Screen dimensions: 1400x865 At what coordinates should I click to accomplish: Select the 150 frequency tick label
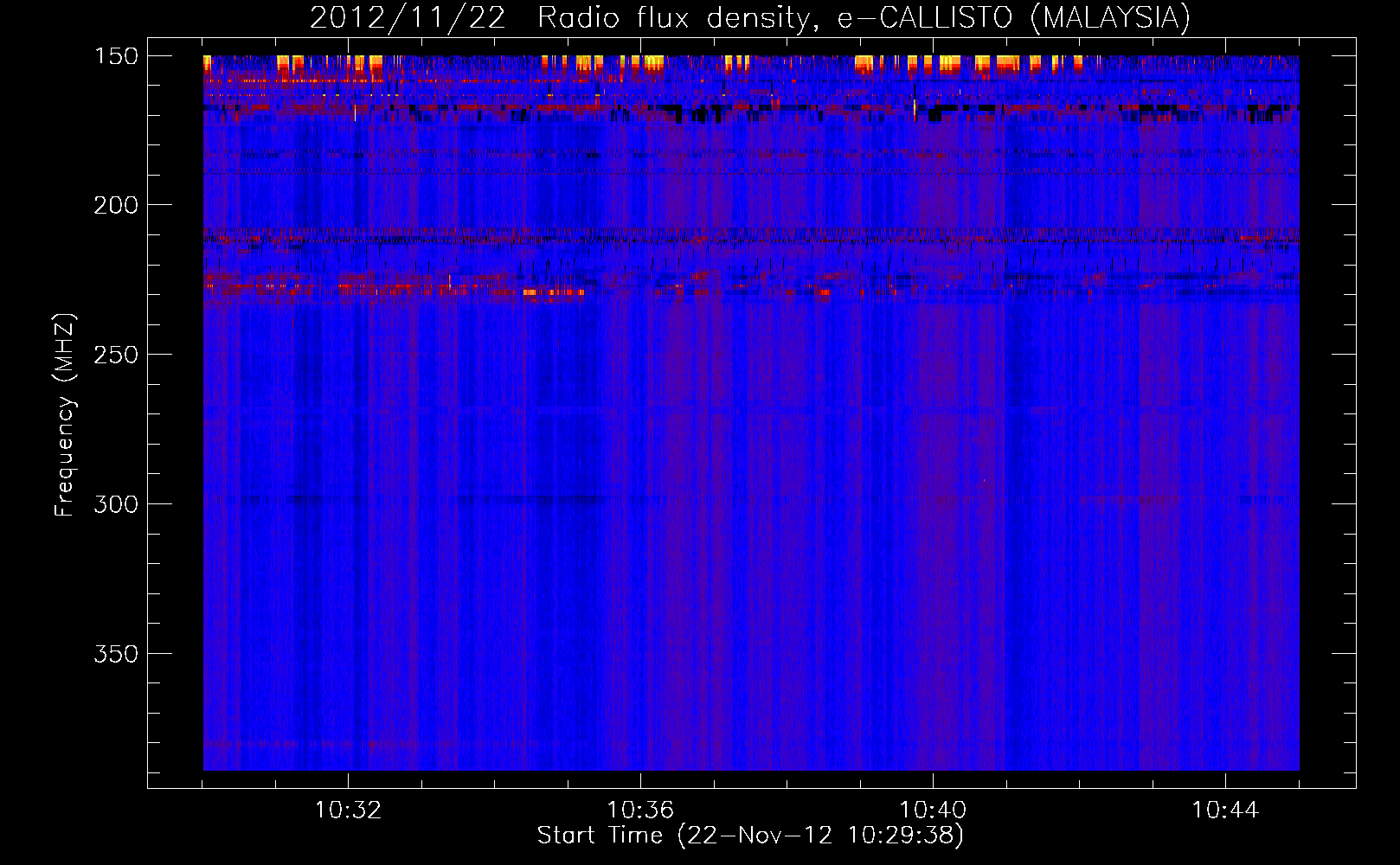[116, 56]
